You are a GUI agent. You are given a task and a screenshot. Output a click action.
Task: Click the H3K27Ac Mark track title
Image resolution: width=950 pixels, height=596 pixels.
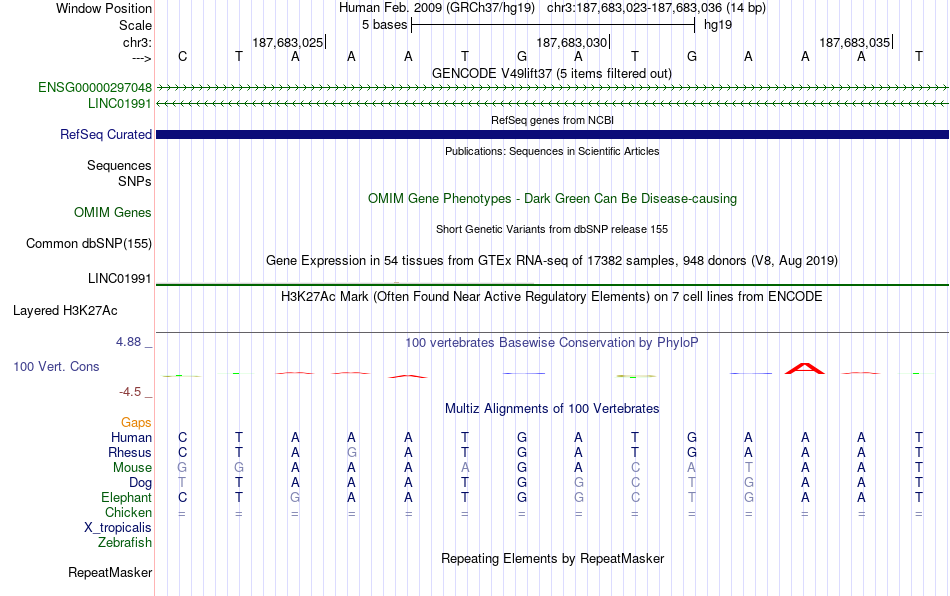552,296
